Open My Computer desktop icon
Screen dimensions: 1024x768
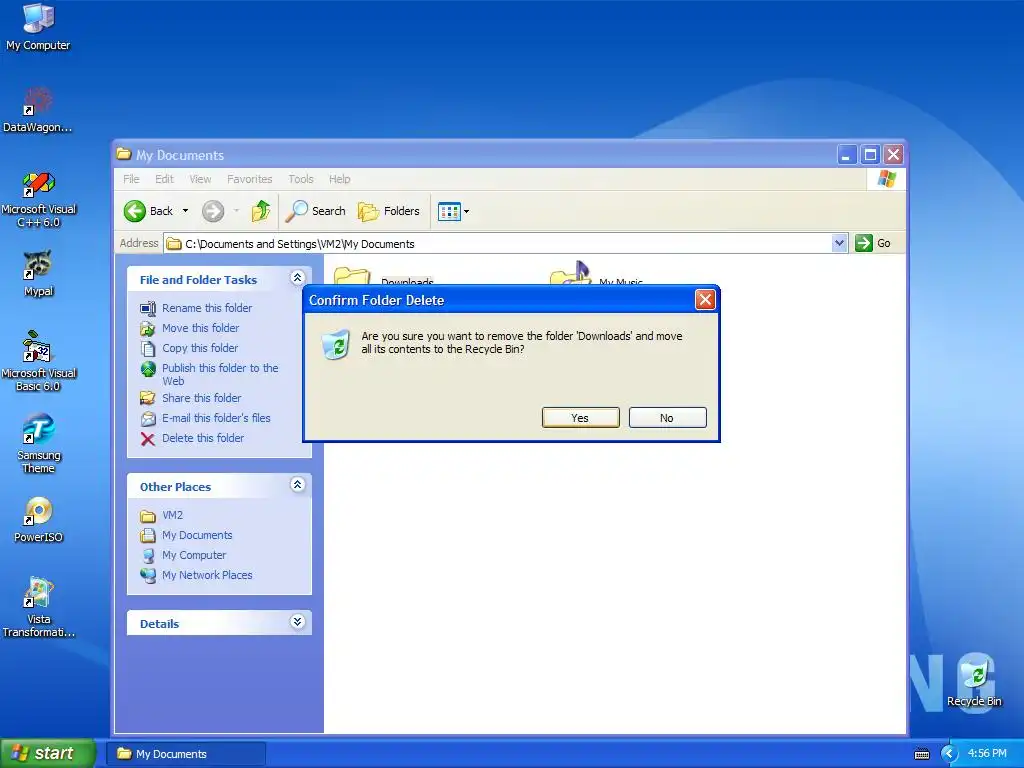tap(38, 27)
